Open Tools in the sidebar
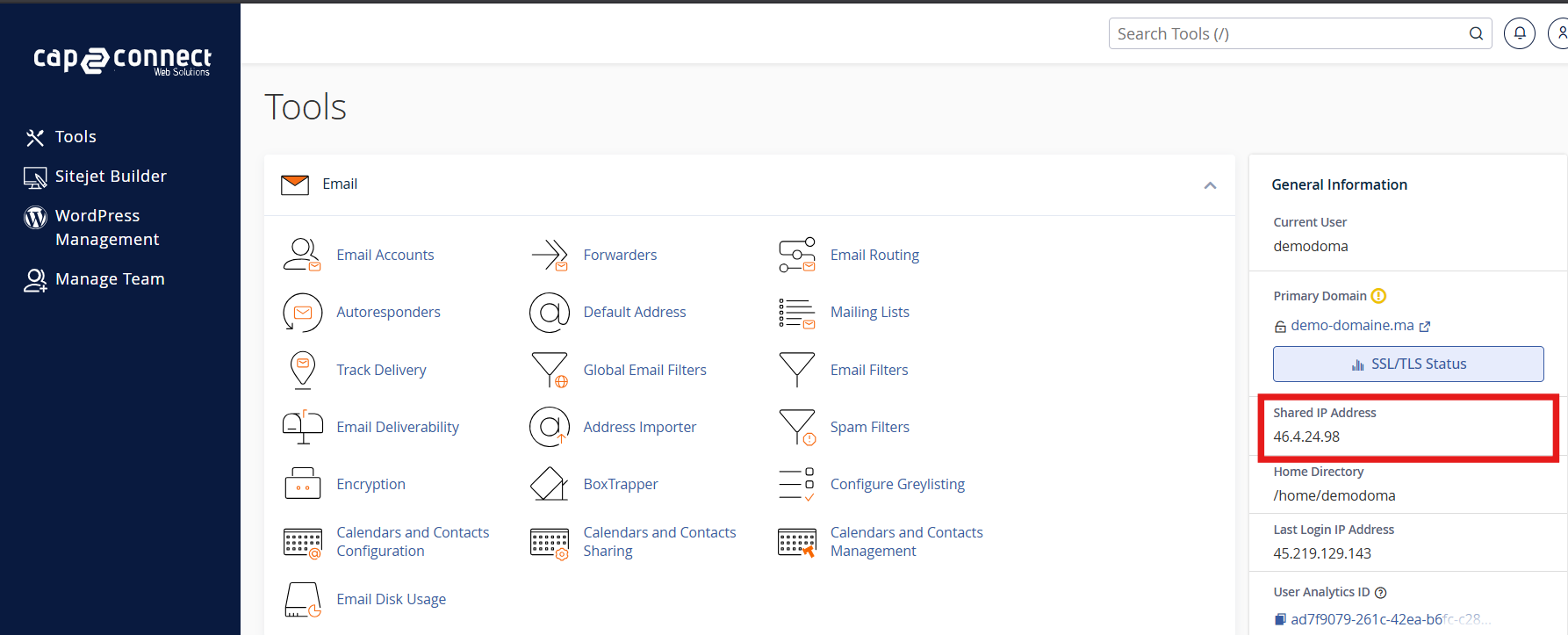Viewport: 1568px width, 635px height. [x=76, y=137]
